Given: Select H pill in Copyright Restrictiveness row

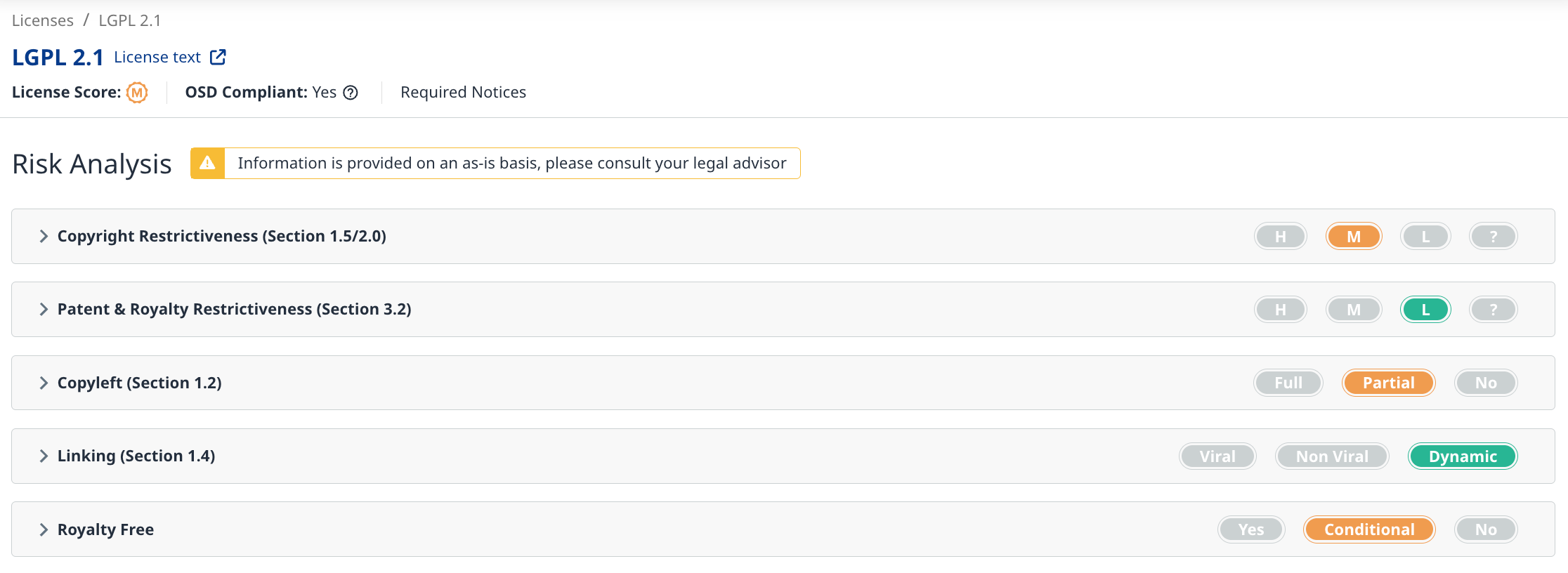Looking at the screenshot, I should [x=1280, y=237].
